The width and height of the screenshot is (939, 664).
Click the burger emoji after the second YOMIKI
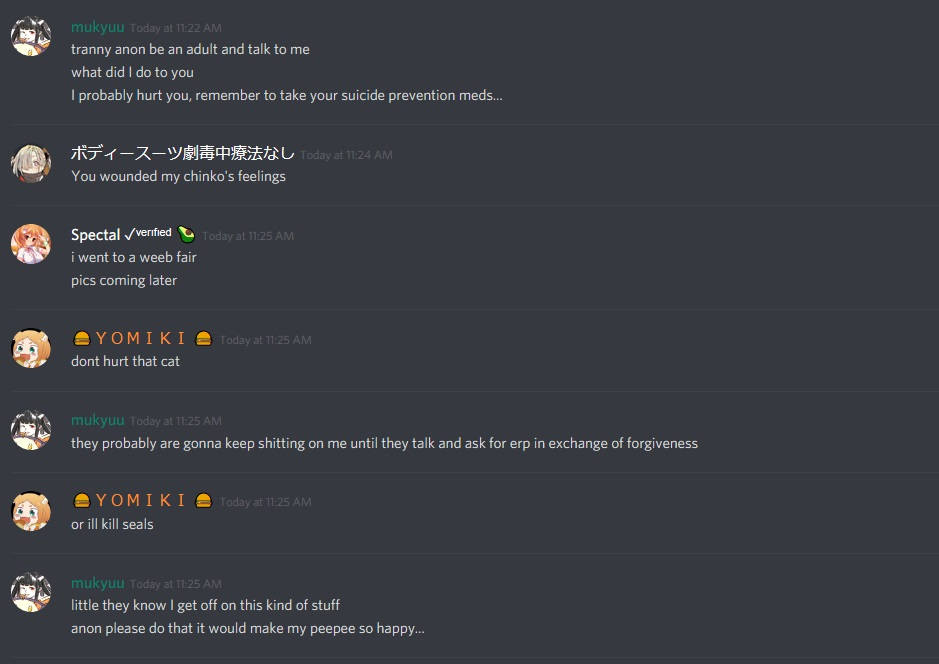pos(204,501)
